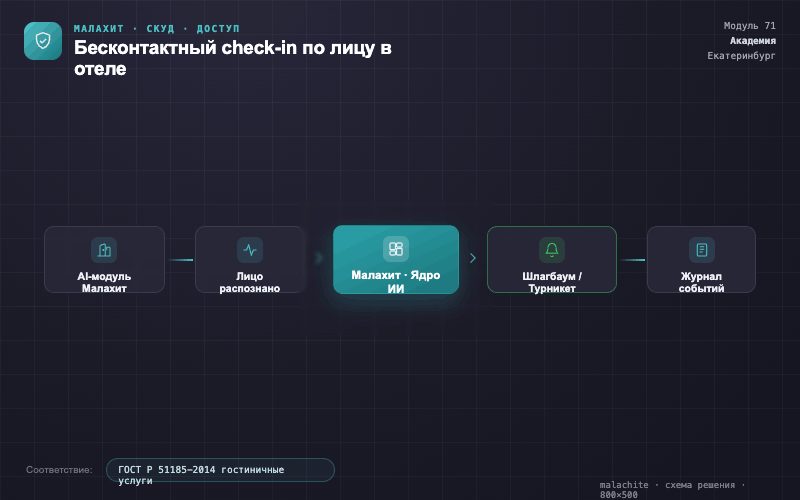The width and height of the screenshot is (800, 500).
Task: Click the building icon in AI-модуль Малахит card
Action: tap(104, 250)
